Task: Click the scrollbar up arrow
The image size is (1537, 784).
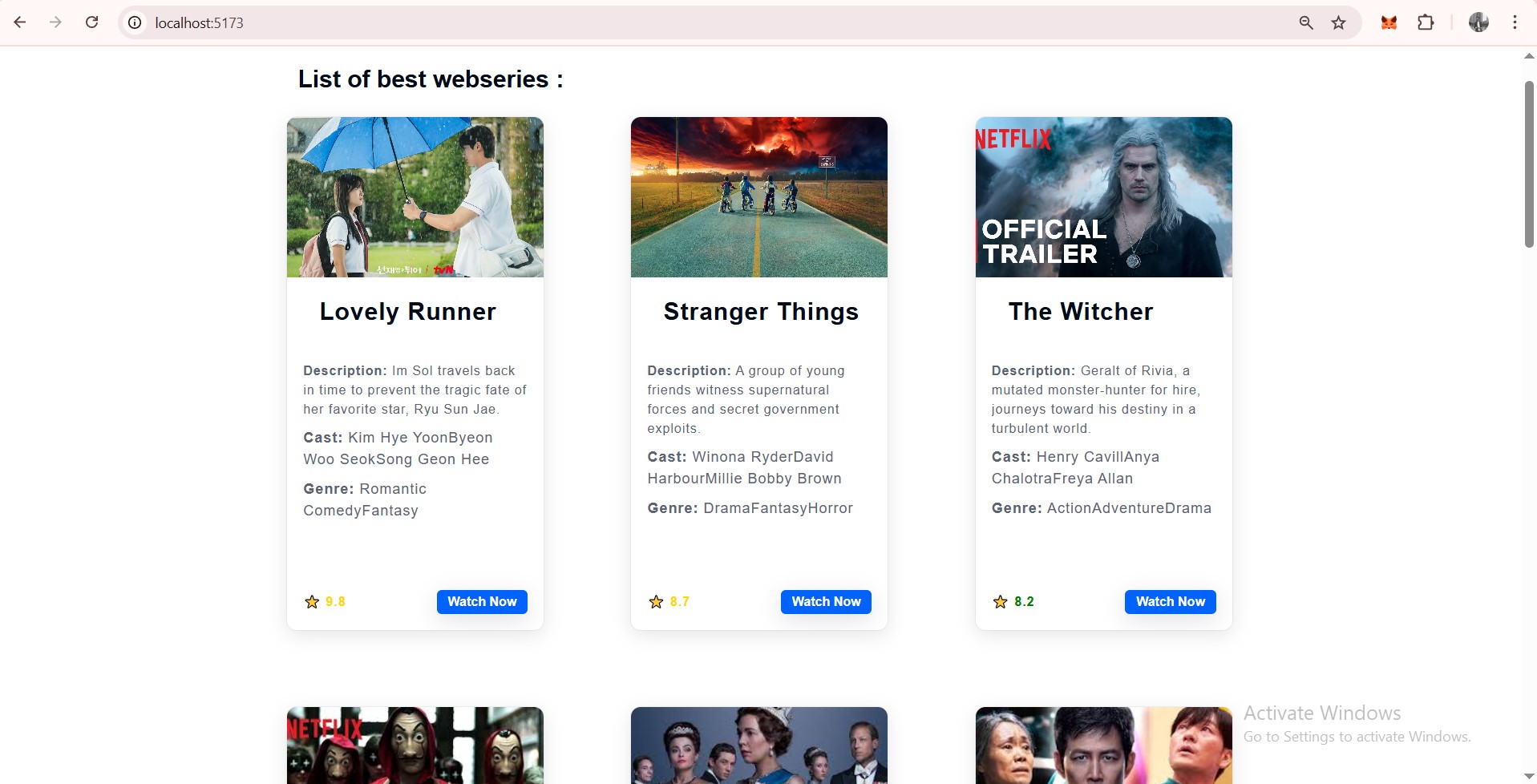Action: 1529,56
